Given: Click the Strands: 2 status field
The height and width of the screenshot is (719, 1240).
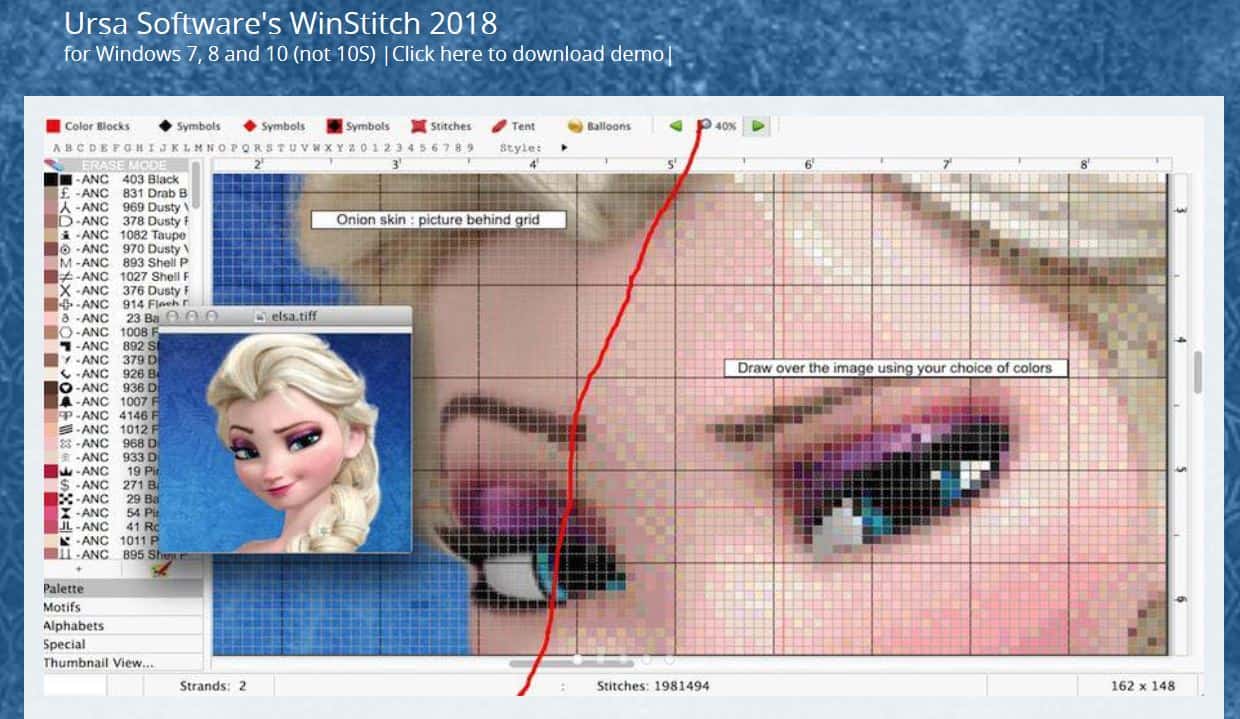Looking at the screenshot, I should [x=213, y=686].
